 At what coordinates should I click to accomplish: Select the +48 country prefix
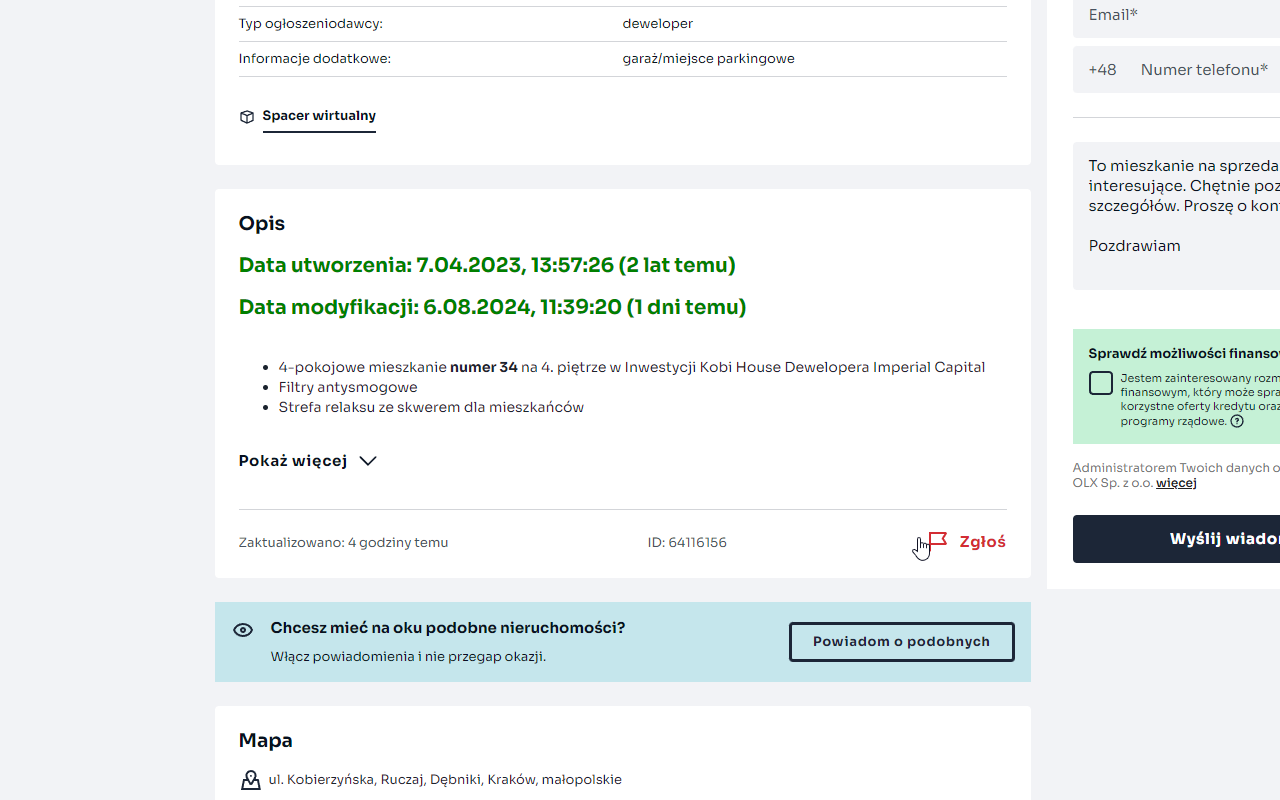coord(1102,70)
